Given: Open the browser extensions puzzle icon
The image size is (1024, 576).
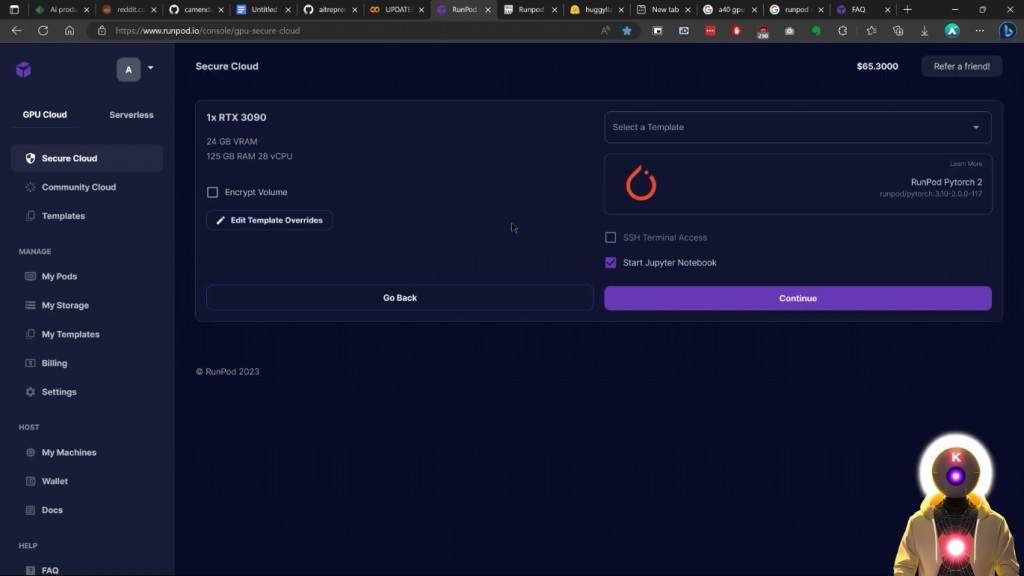Looking at the screenshot, I should (842, 31).
